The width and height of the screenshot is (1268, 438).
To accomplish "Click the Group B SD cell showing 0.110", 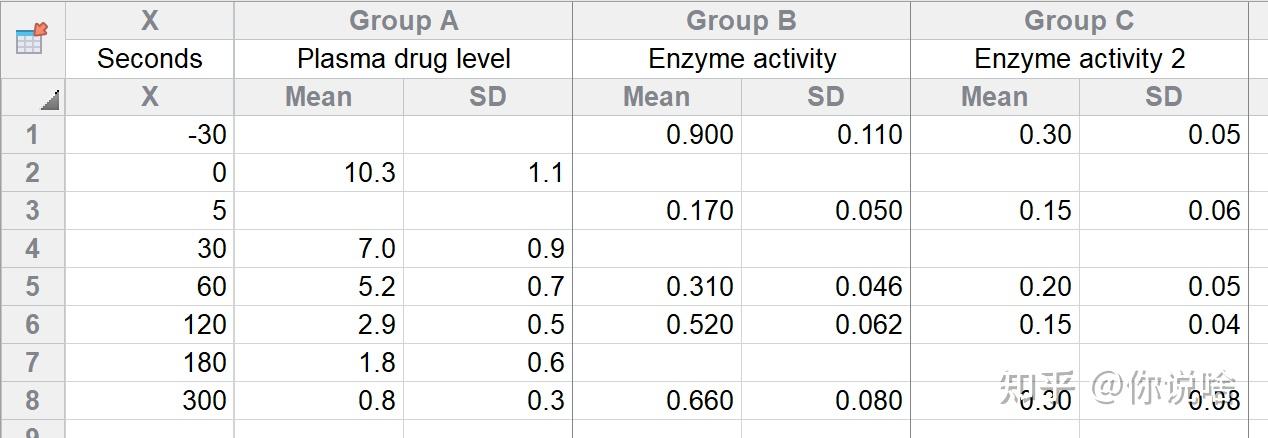I will 825,135.
